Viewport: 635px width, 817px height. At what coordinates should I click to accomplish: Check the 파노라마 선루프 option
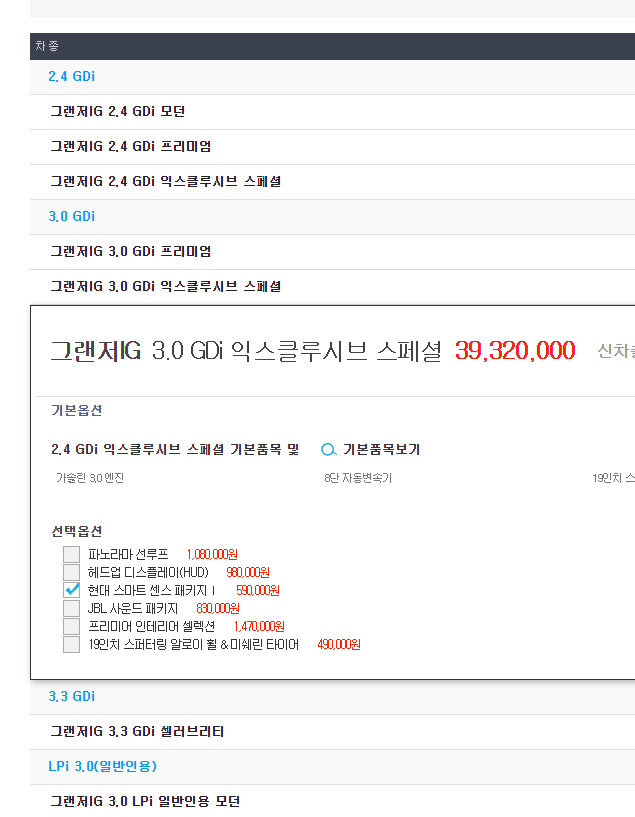click(x=71, y=554)
